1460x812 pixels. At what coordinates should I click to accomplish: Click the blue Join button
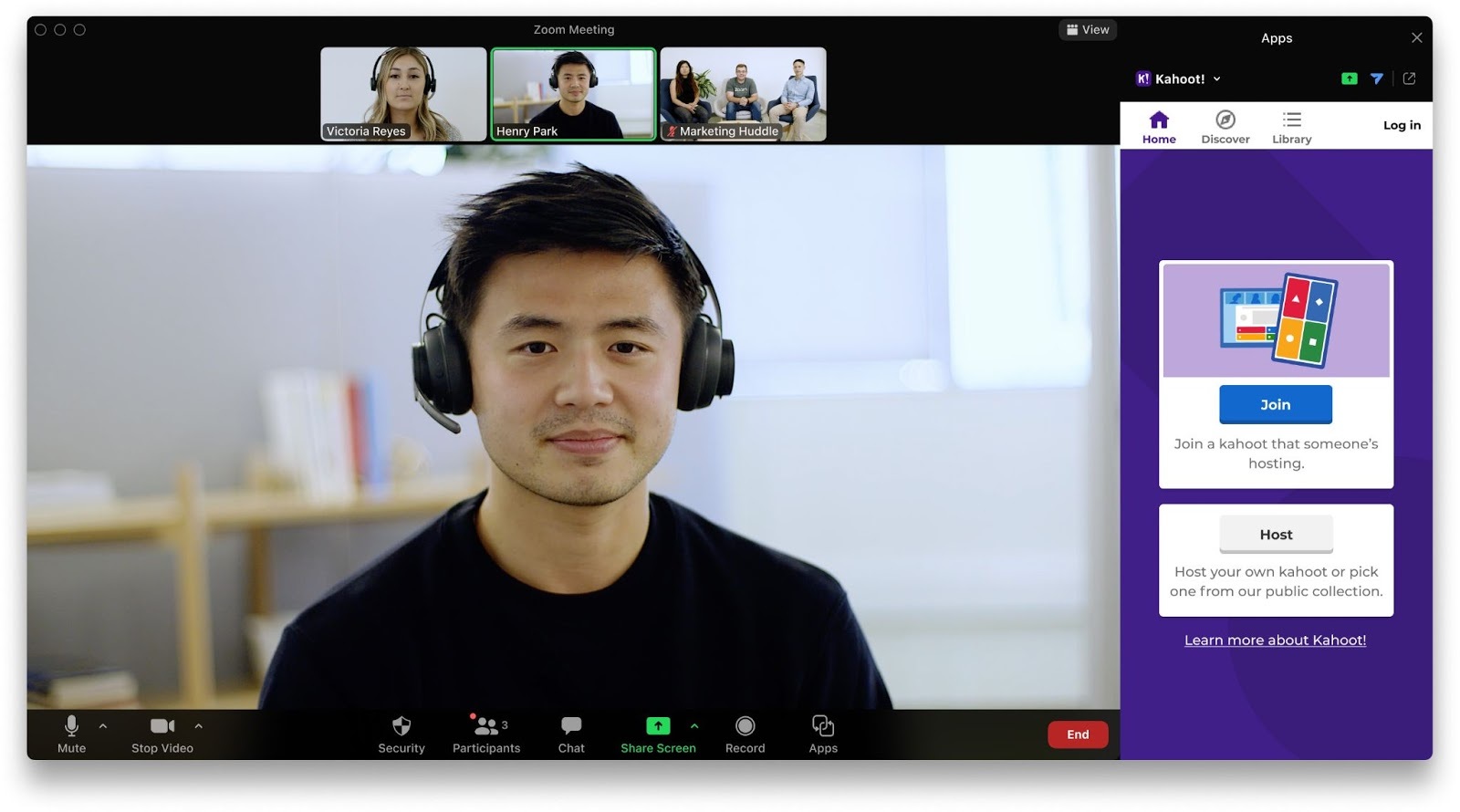tap(1275, 404)
